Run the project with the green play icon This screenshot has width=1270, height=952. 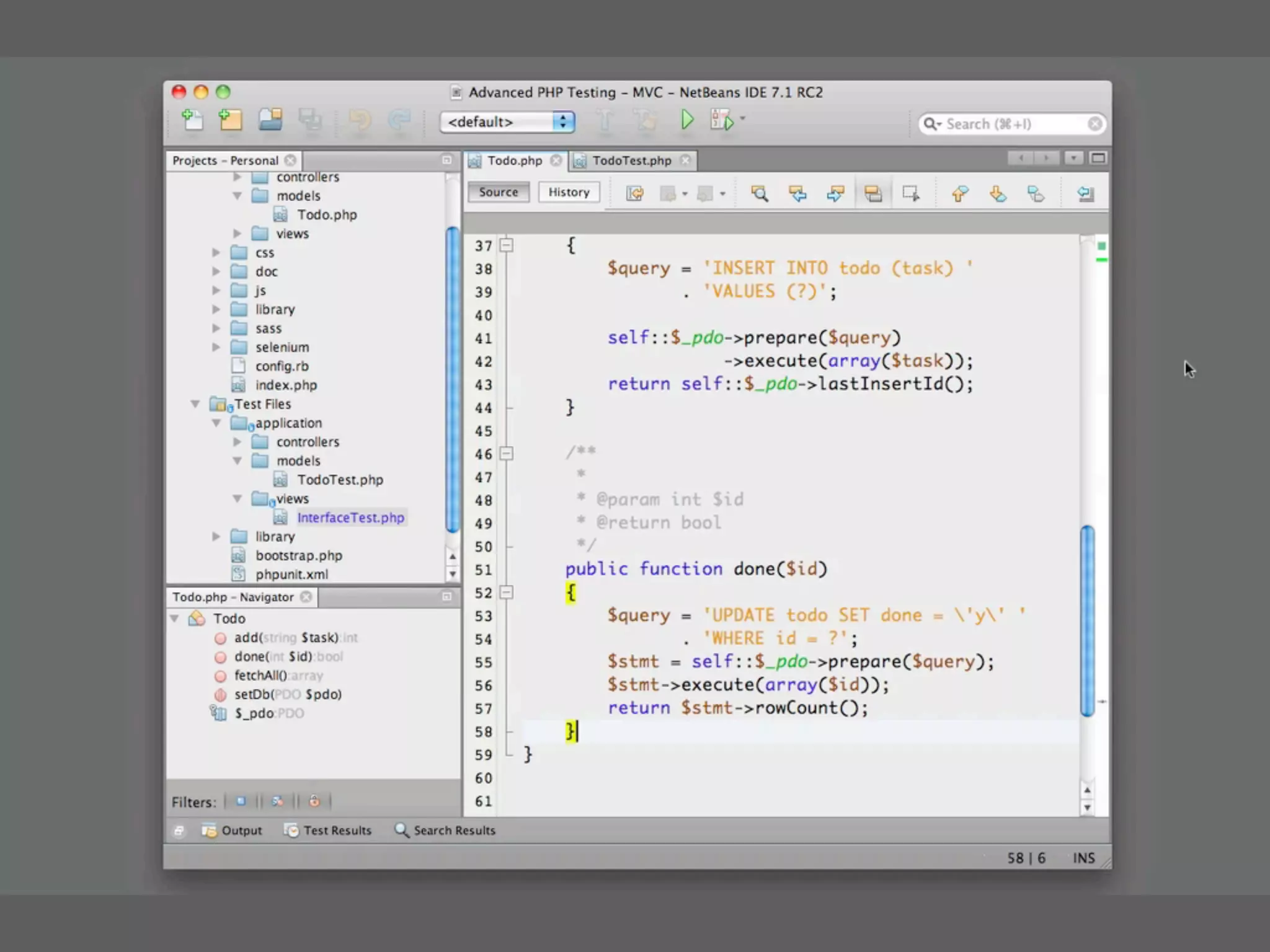686,120
